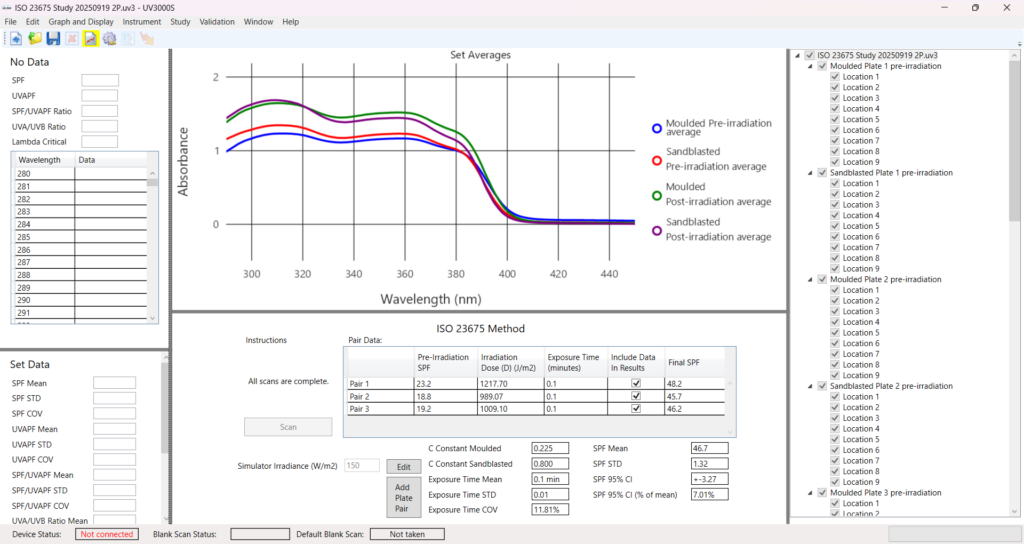Click the C Constant Moulded input field
Screen dimensions: 1024x544
(549, 448)
